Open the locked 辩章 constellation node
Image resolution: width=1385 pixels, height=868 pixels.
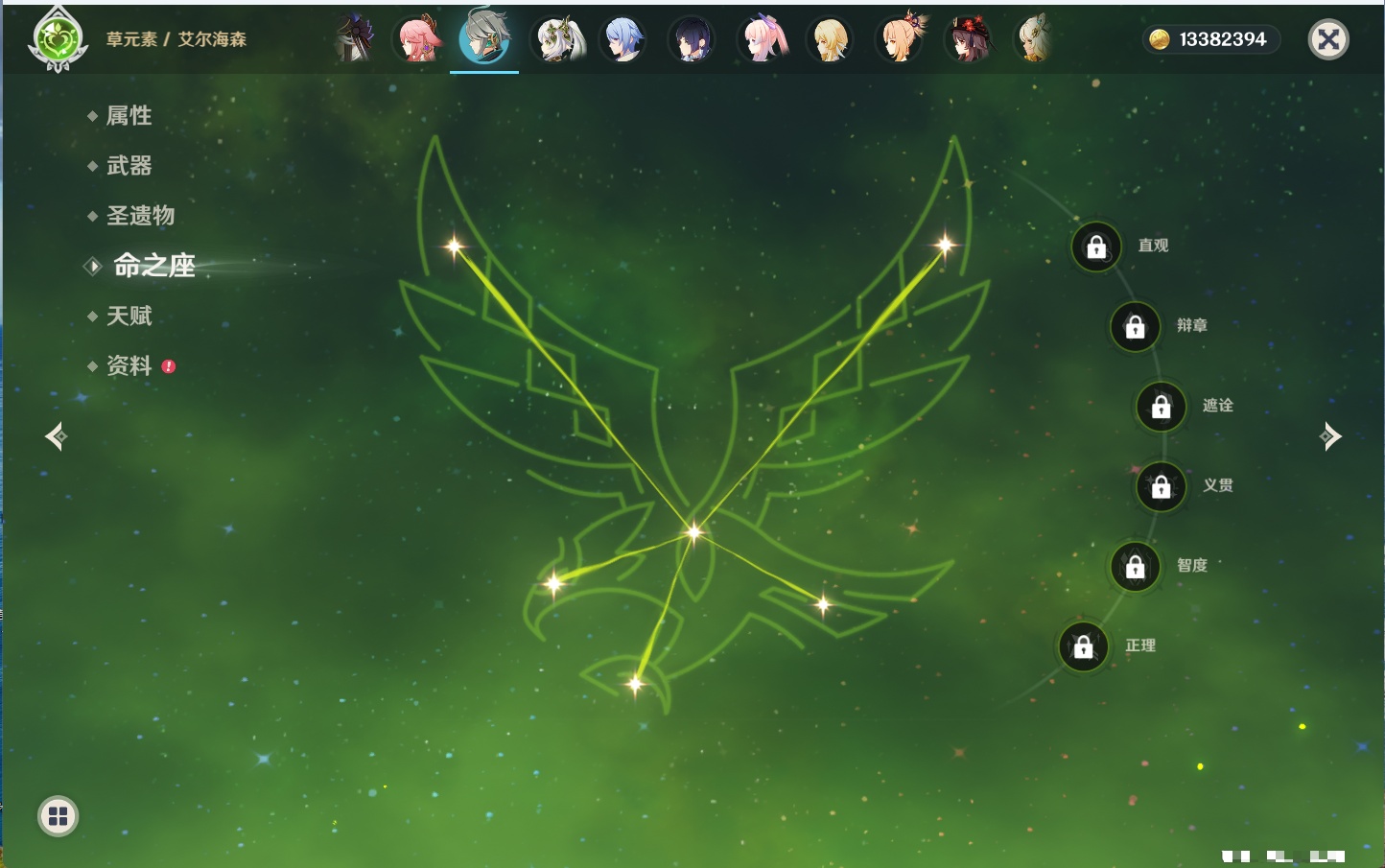[1135, 326]
